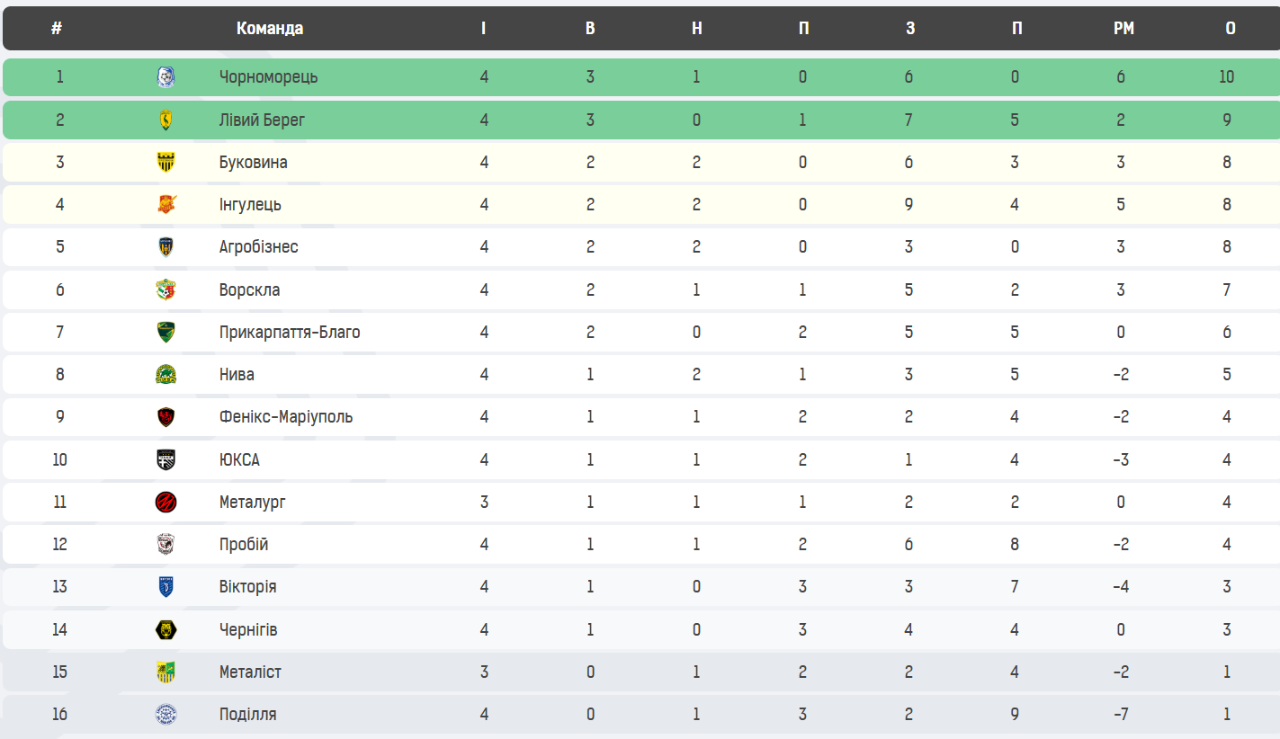Click the Поділля club emblem
Screen dimensions: 1280x739
point(166,714)
